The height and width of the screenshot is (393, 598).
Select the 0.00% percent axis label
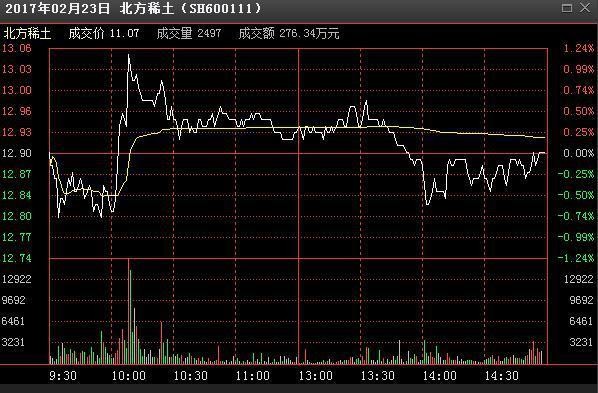(x=579, y=153)
